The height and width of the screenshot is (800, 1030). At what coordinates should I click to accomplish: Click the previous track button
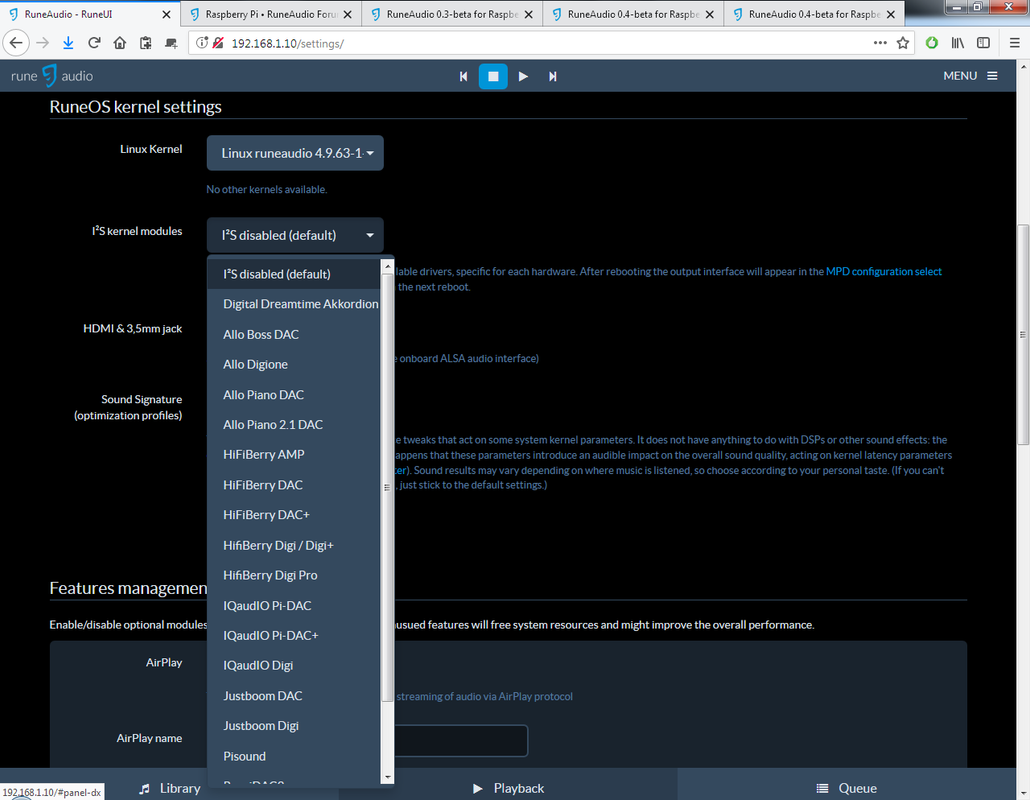point(463,76)
